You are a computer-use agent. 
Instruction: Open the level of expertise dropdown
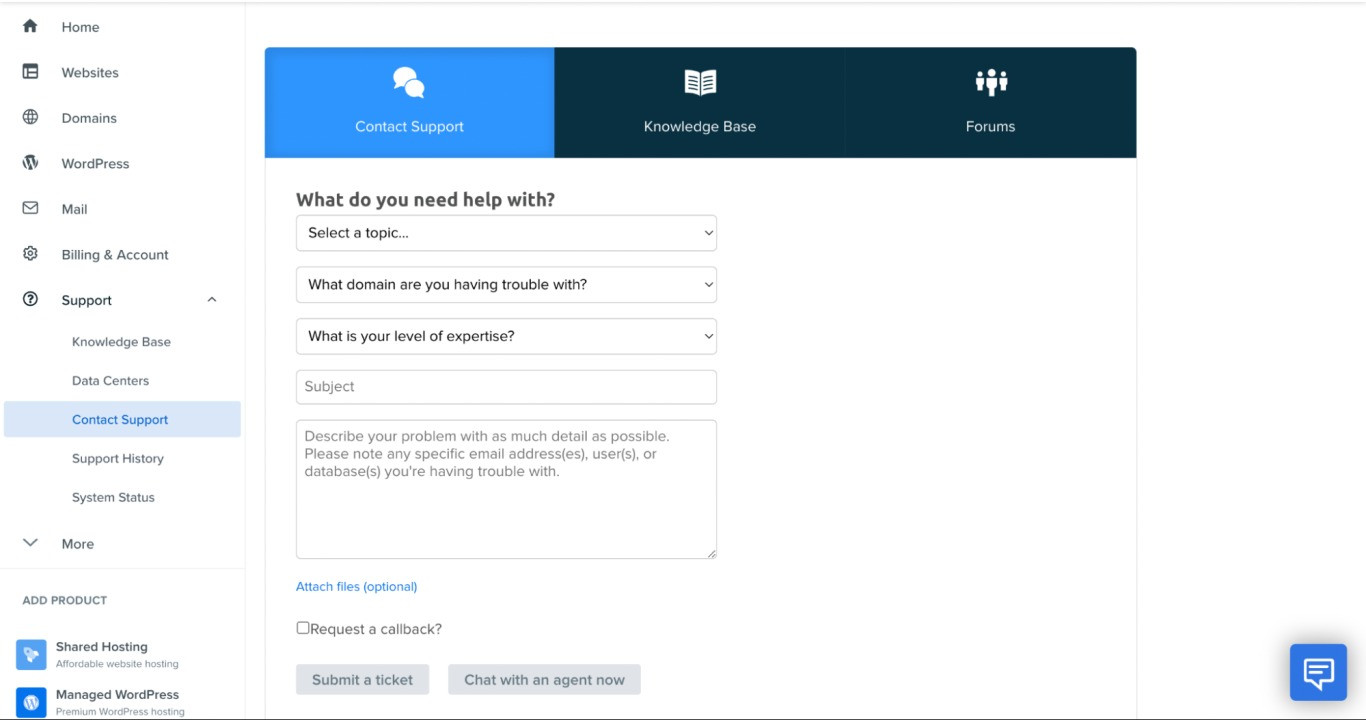[506, 336]
